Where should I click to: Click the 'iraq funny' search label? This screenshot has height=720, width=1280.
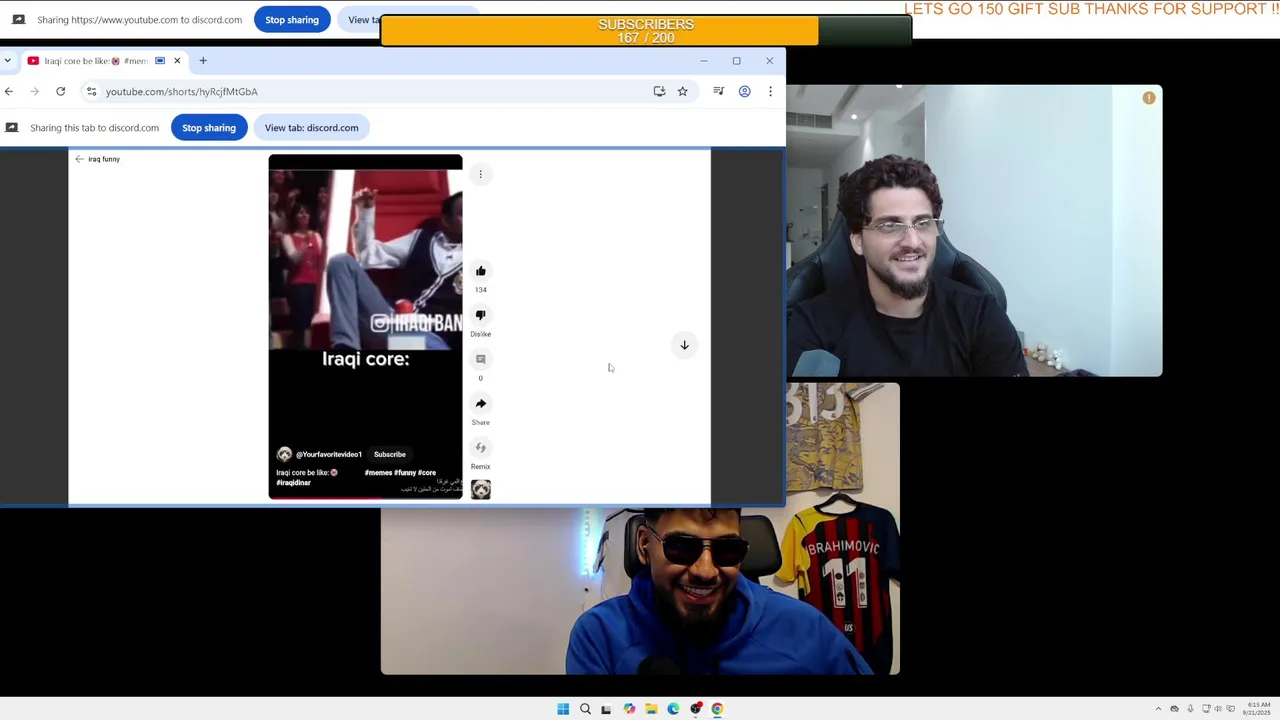click(x=104, y=159)
